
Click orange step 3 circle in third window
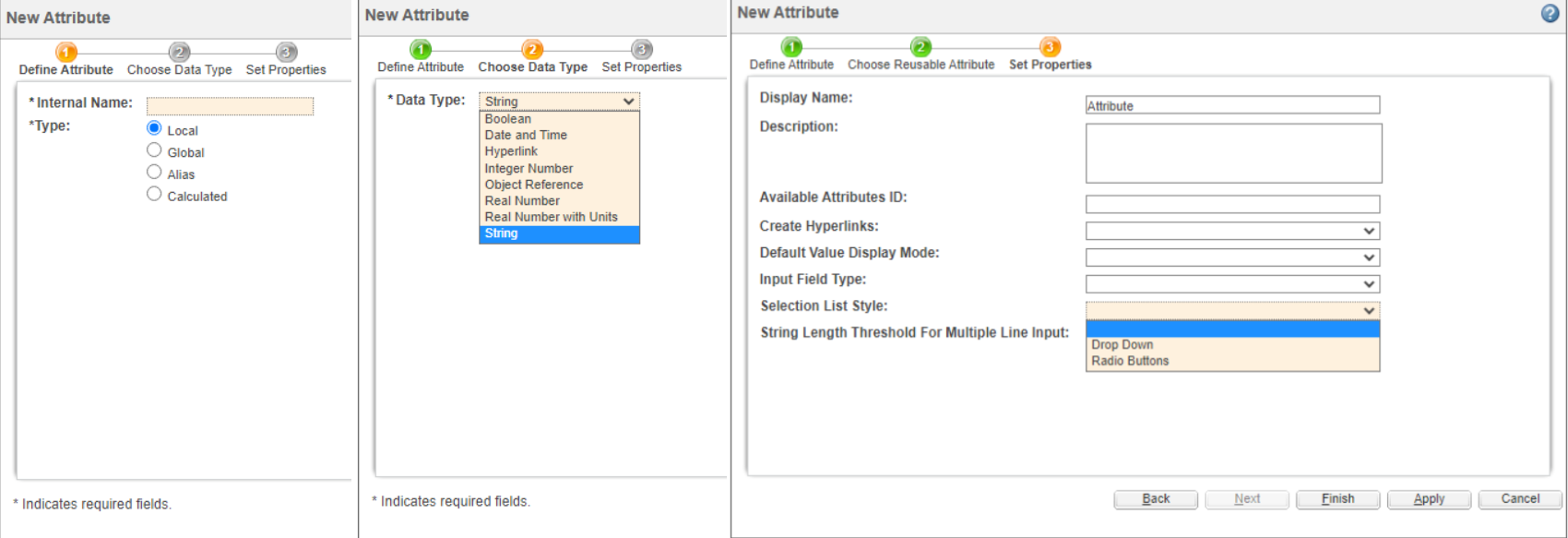point(1050,47)
